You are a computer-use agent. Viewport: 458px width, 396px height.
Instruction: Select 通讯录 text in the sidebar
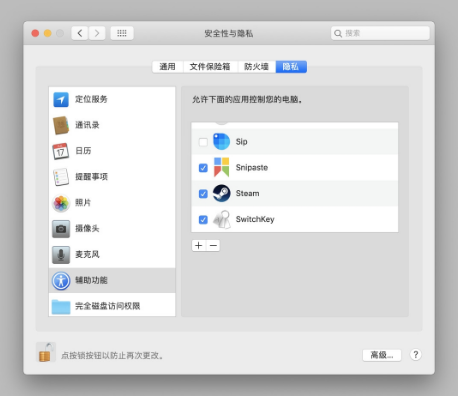coord(87,125)
